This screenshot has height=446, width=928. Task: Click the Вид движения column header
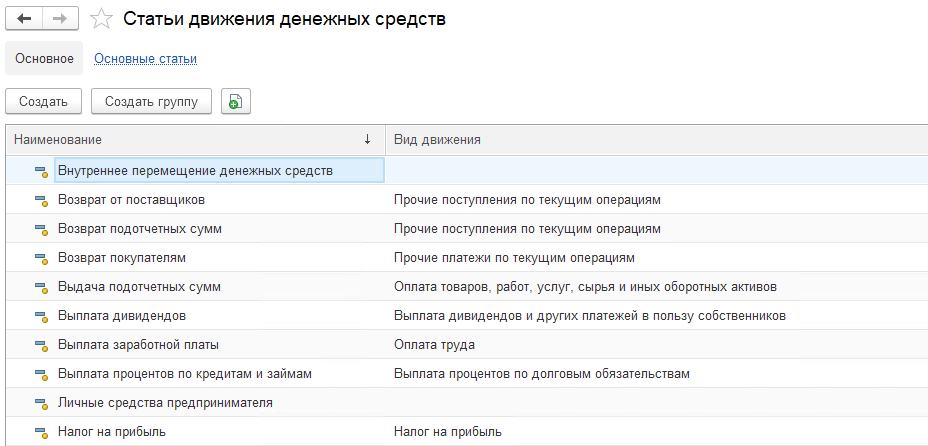click(x=437, y=140)
